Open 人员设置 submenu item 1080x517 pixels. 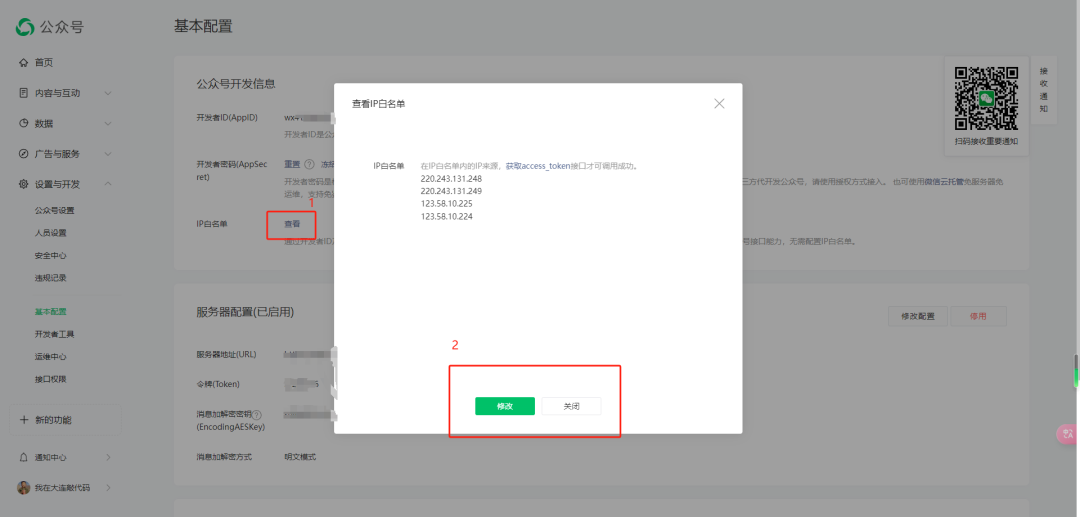50,233
